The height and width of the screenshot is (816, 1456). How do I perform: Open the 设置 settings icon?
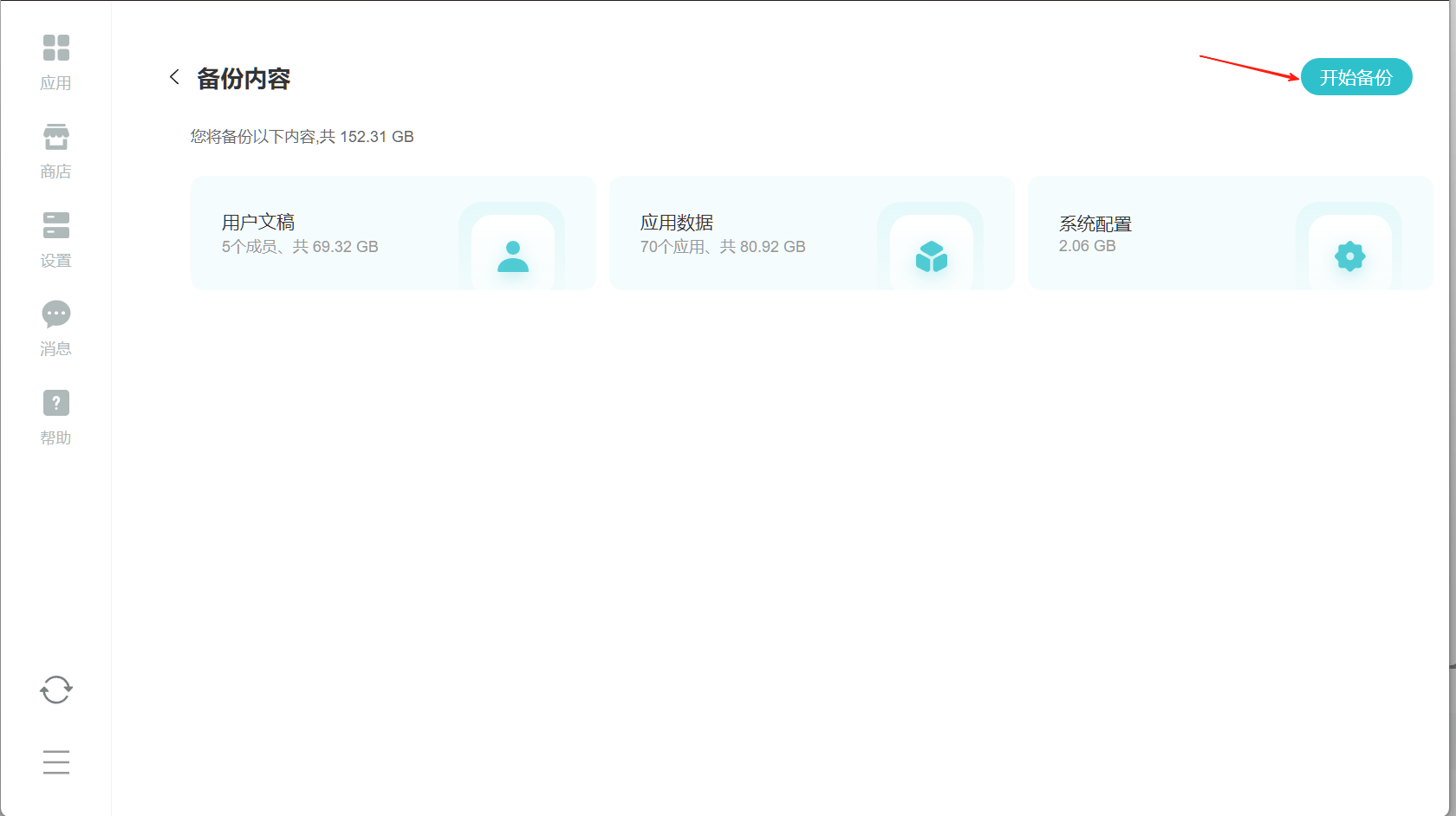click(x=56, y=225)
